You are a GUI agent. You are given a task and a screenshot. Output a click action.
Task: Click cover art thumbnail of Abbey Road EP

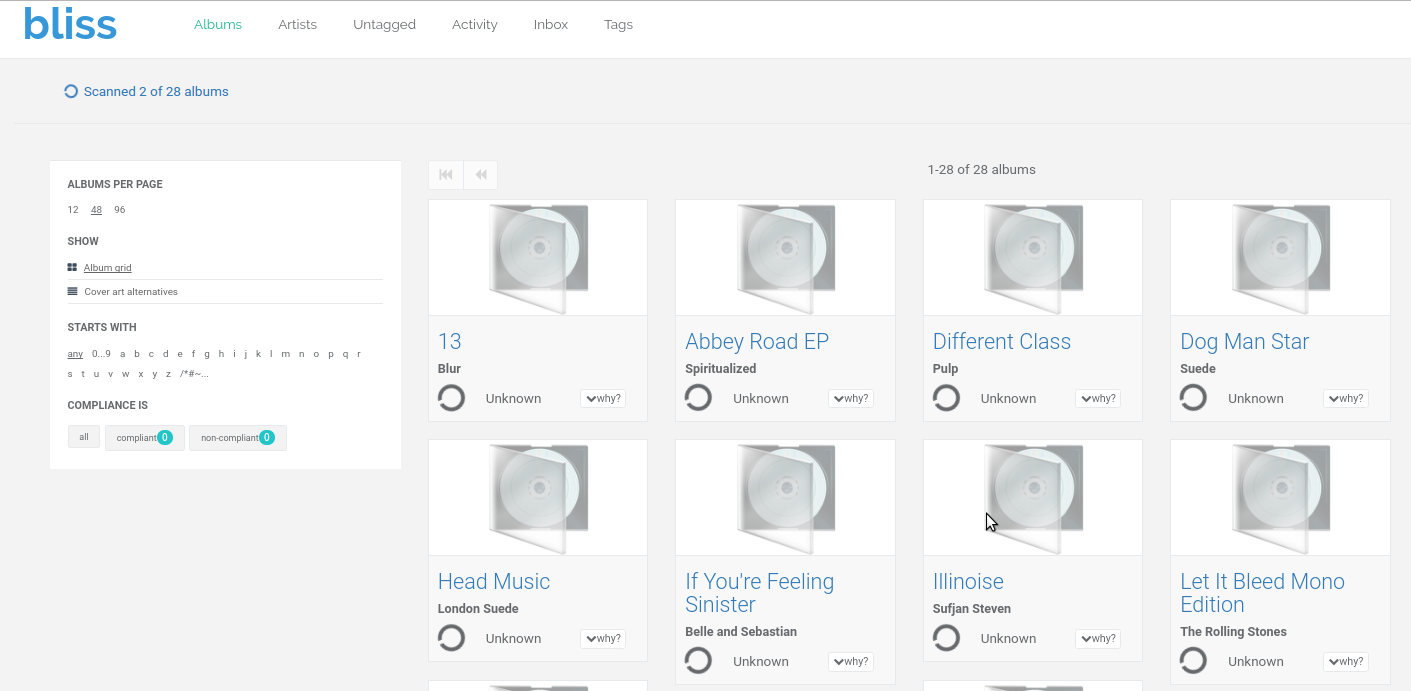point(785,258)
